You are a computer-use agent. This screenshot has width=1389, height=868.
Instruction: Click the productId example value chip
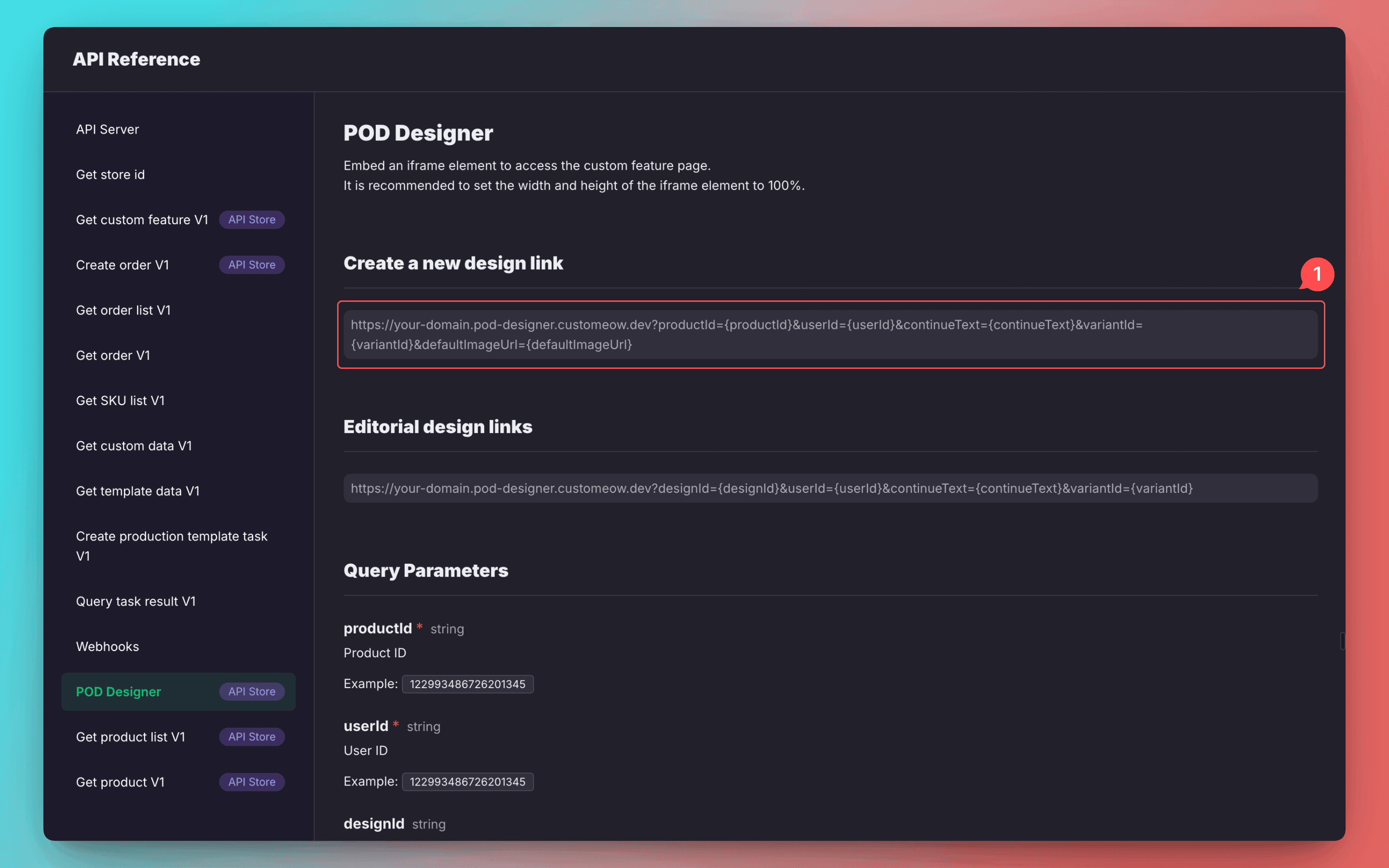[x=467, y=684]
